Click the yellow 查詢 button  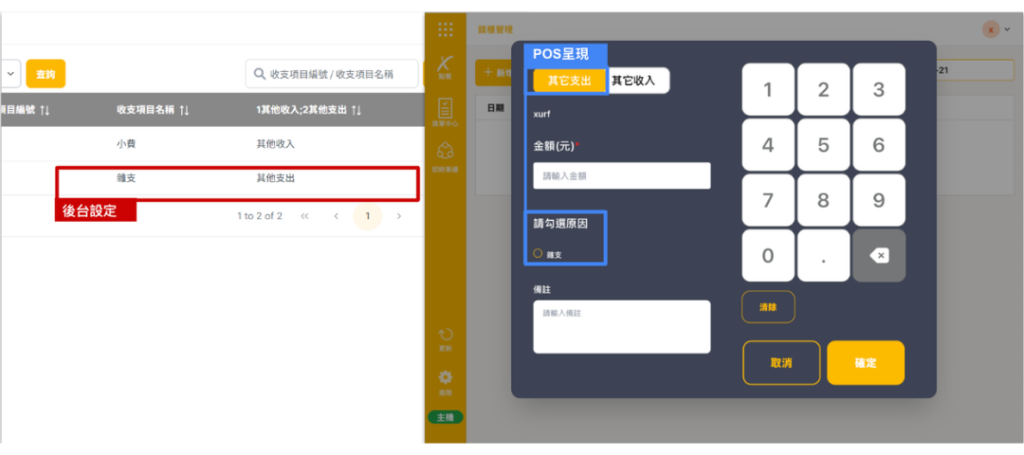click(46, 74)
